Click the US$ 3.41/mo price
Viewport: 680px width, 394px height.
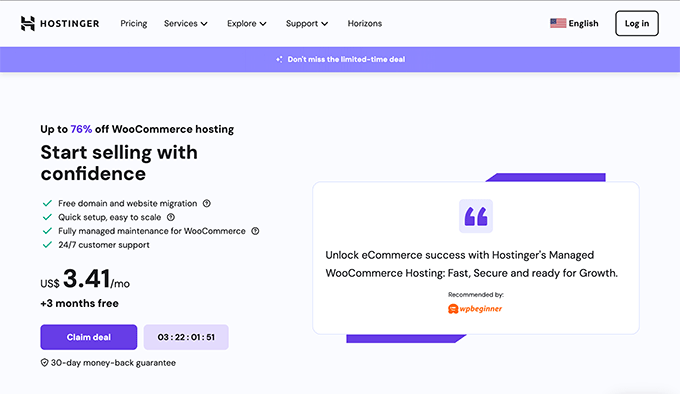pos(85,279)
